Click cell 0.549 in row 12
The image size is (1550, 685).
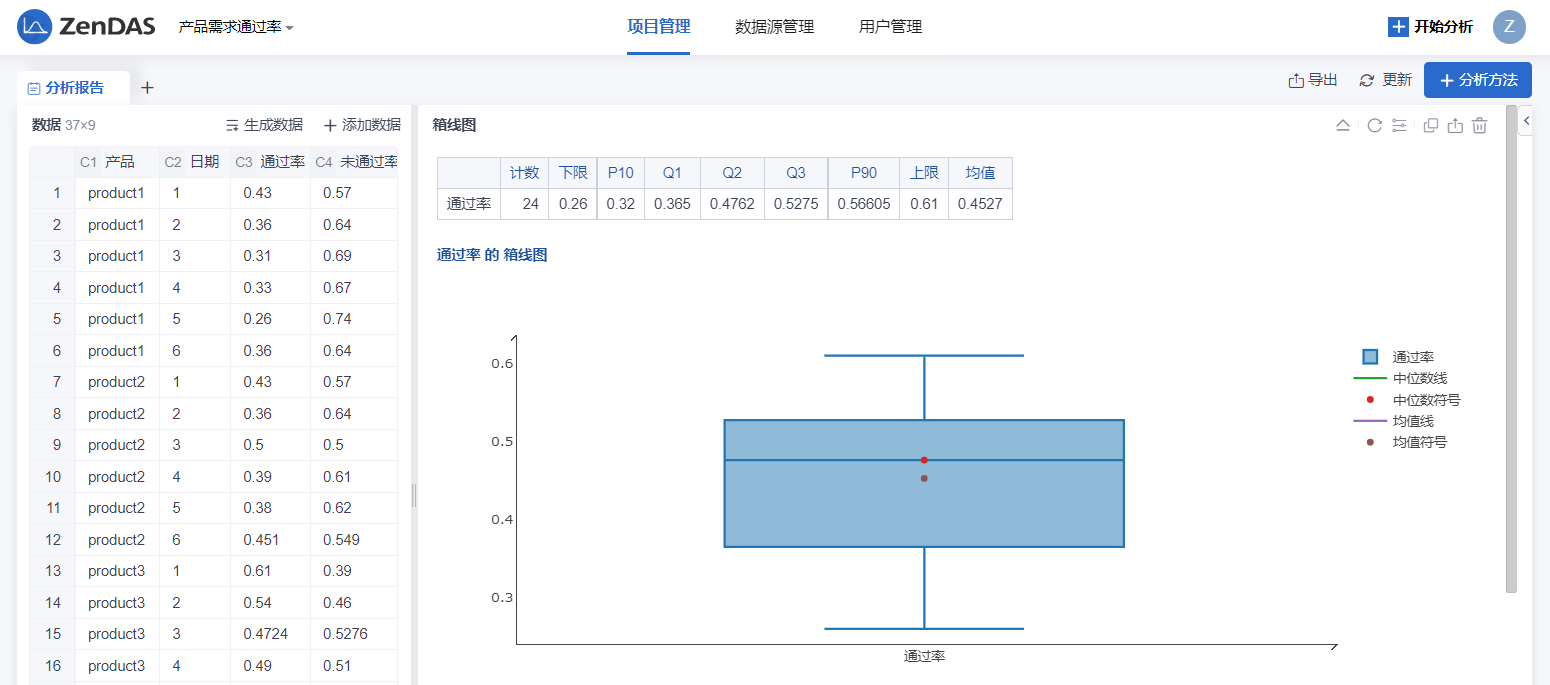tap(354, 540)
